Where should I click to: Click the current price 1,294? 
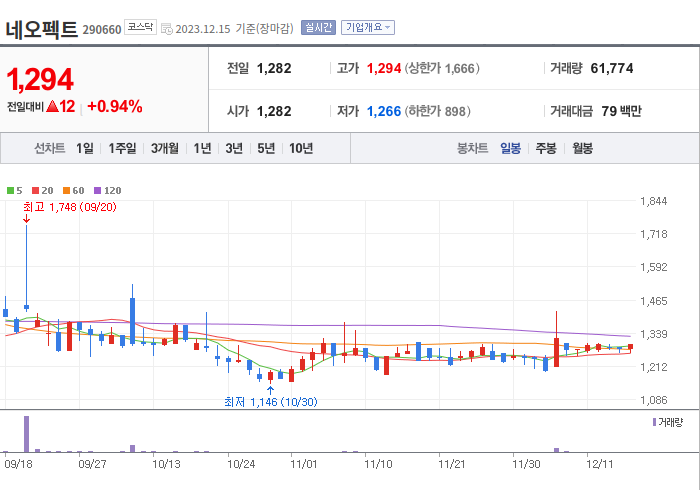[40, 79]
